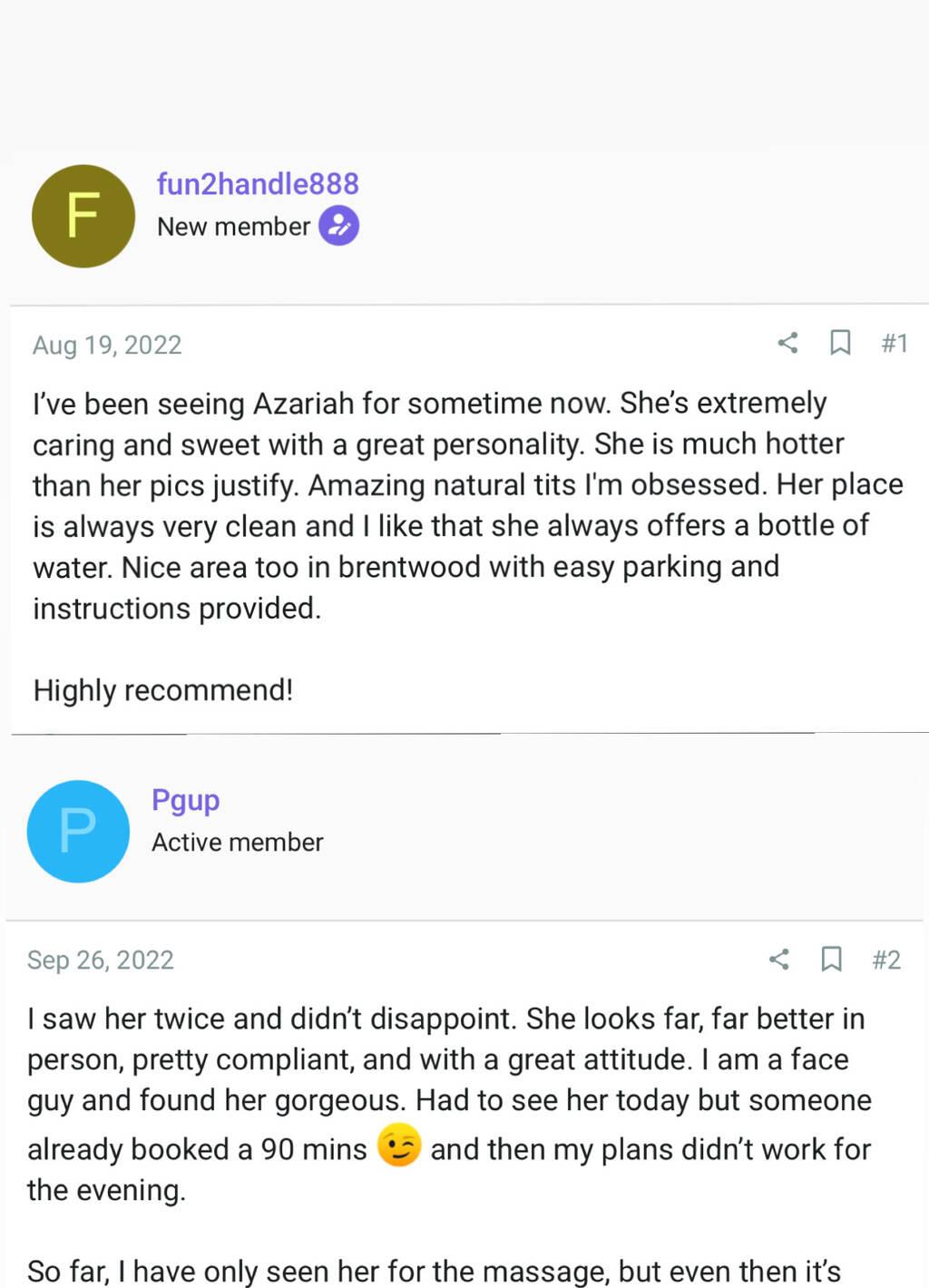Share post #2 via share icon

[x=778, y=959]
